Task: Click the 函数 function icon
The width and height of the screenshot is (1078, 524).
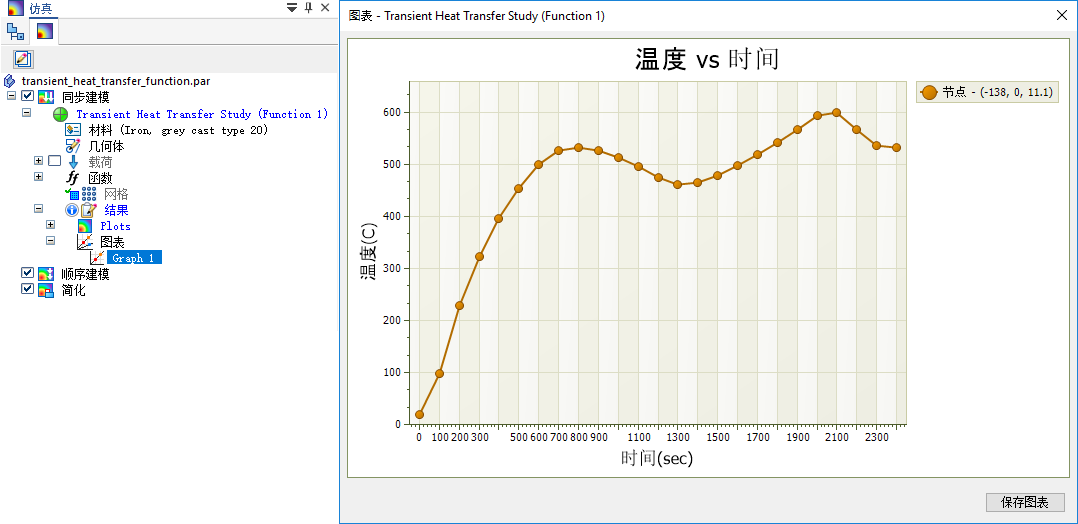Action: 73,178
